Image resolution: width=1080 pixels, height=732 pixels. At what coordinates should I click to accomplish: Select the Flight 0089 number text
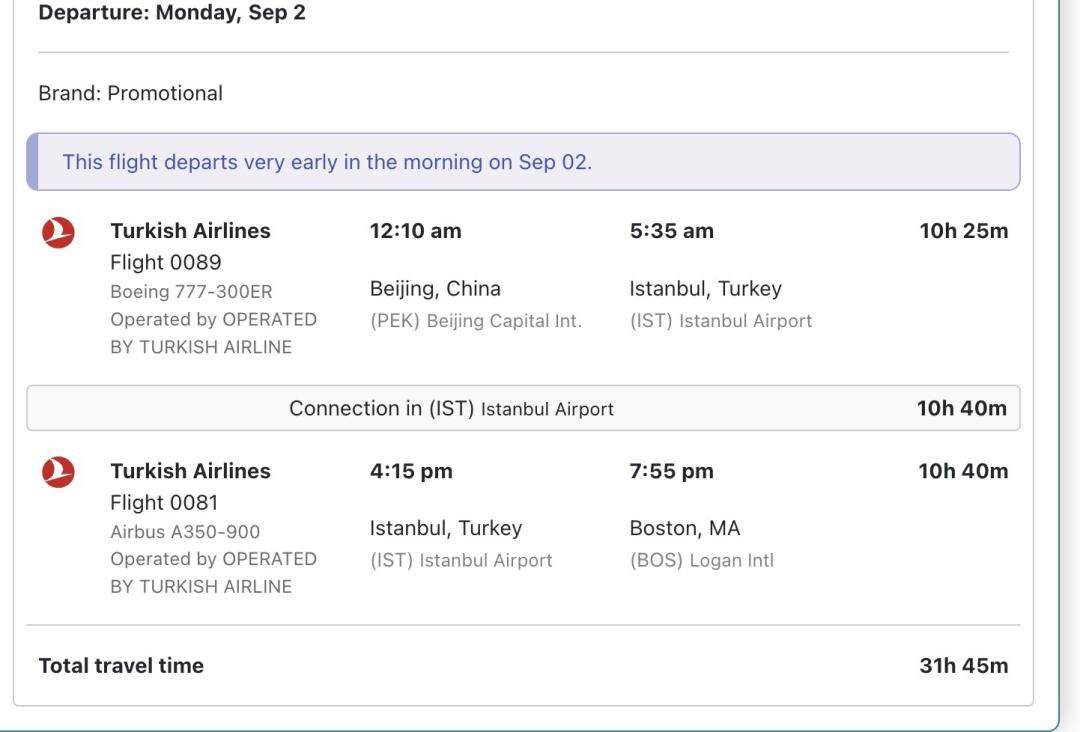pos(165,262)
